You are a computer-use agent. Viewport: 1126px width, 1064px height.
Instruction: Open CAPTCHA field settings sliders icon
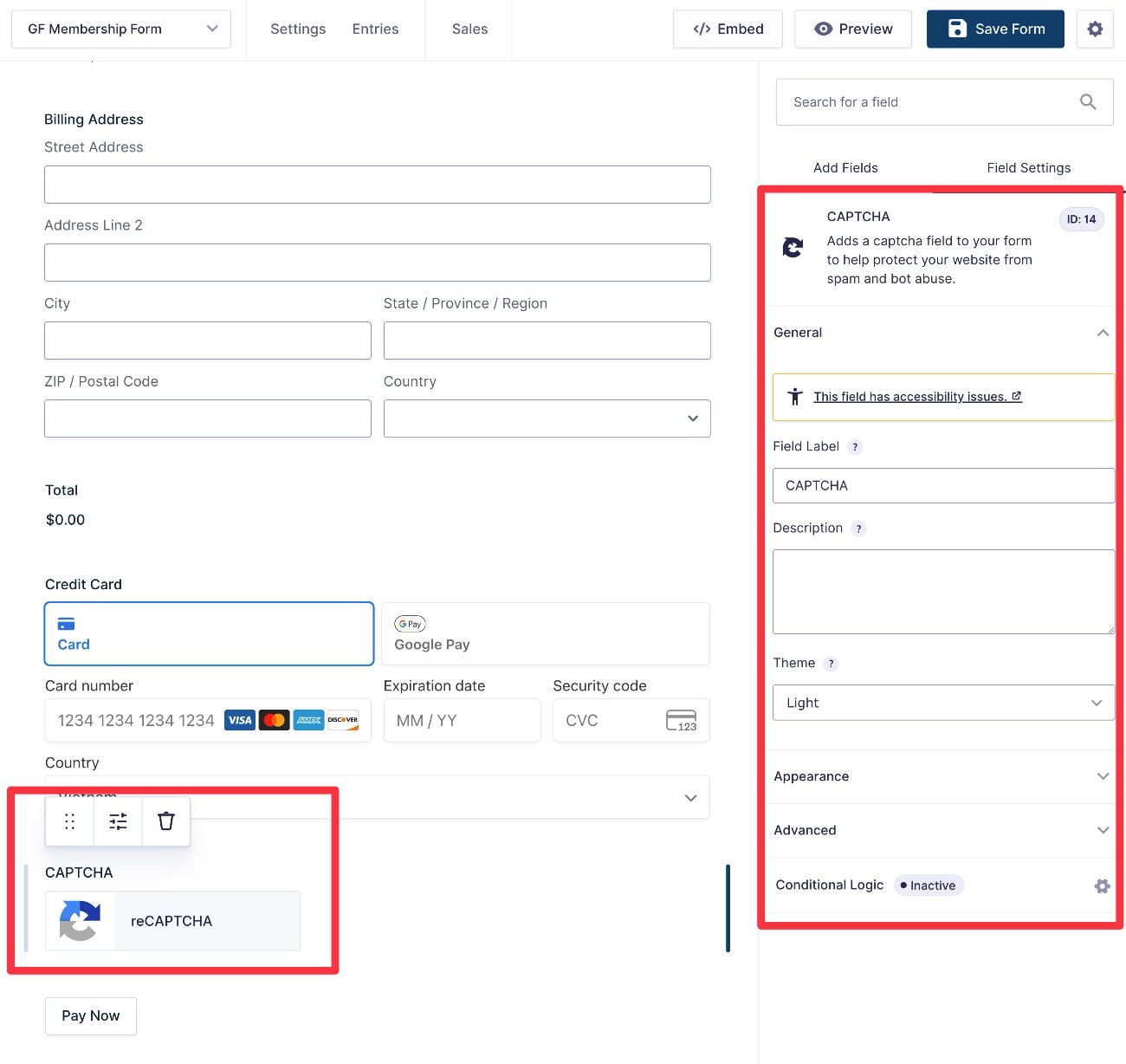pyautogui.click(x=118, y=821)
